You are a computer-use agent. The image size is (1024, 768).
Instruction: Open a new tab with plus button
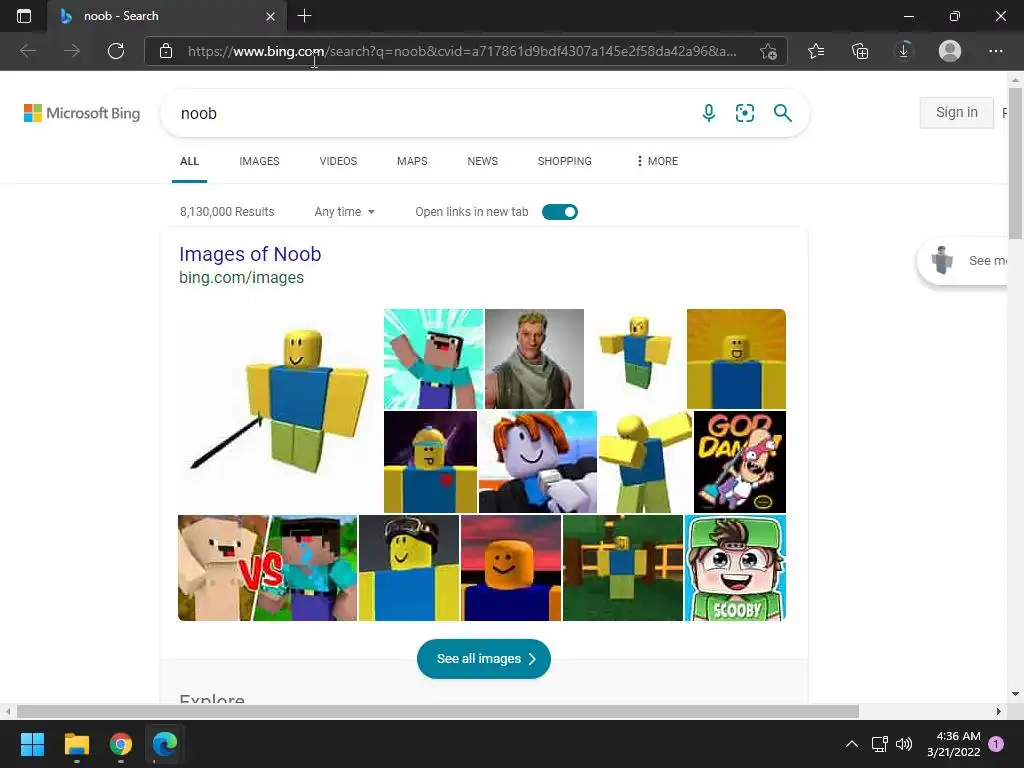304,16
